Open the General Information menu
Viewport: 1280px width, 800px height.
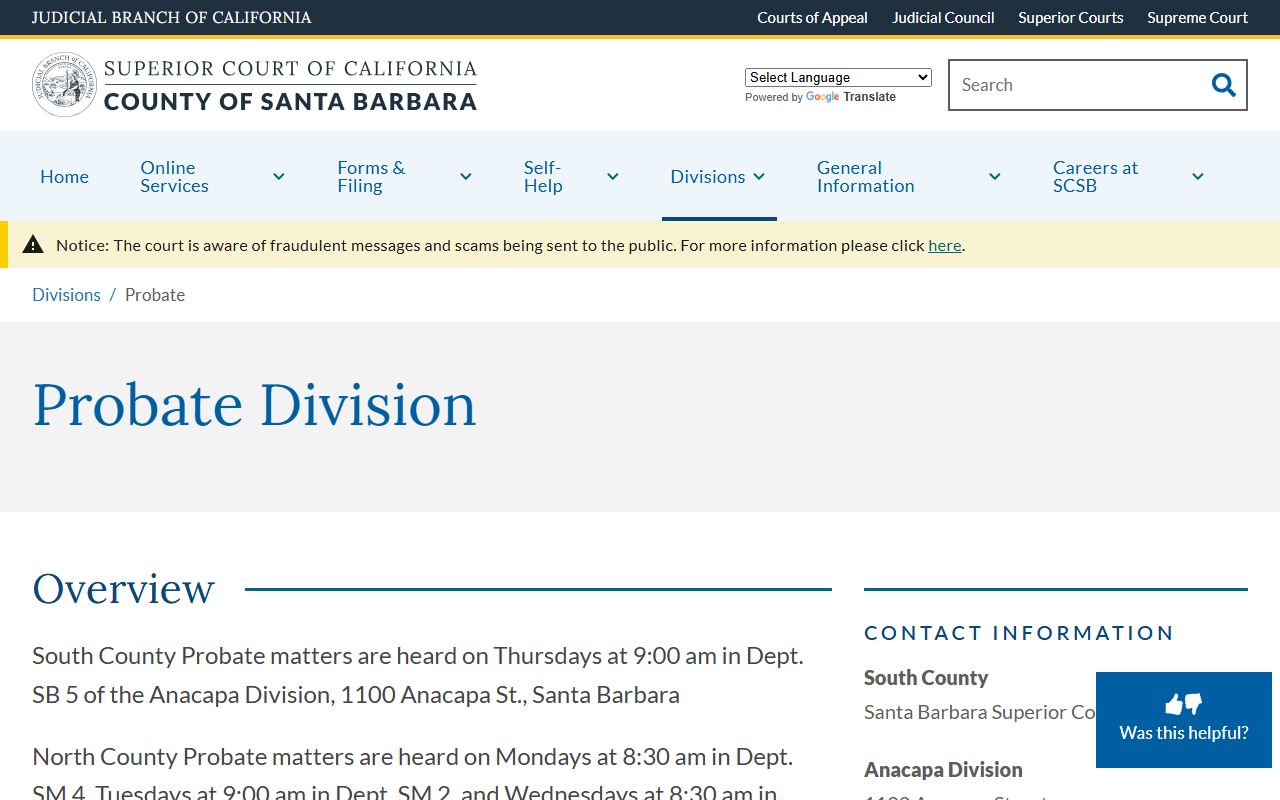866,177
